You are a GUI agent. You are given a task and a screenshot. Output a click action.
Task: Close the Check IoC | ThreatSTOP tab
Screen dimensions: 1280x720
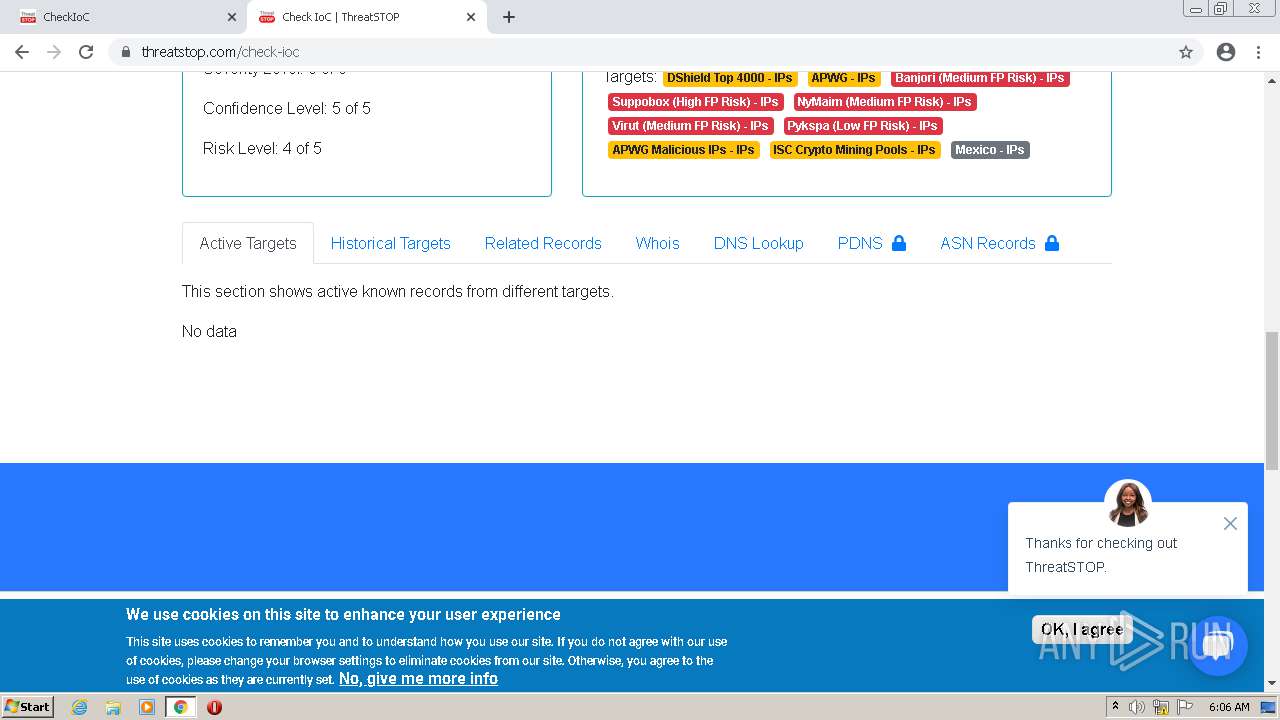coord(471,17)
